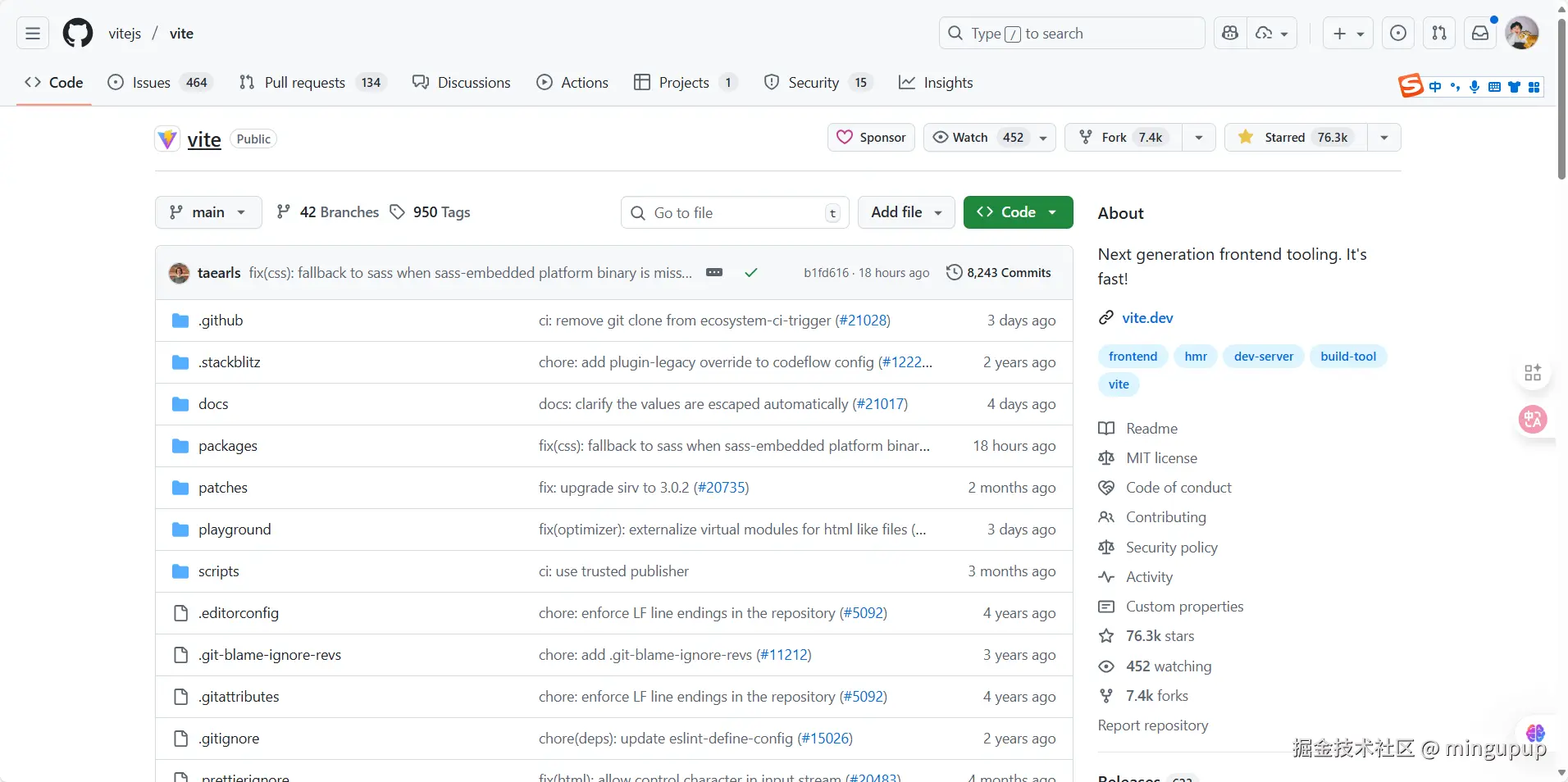
Task: Select the frontend topic tag
Action: coord(1133,357)
